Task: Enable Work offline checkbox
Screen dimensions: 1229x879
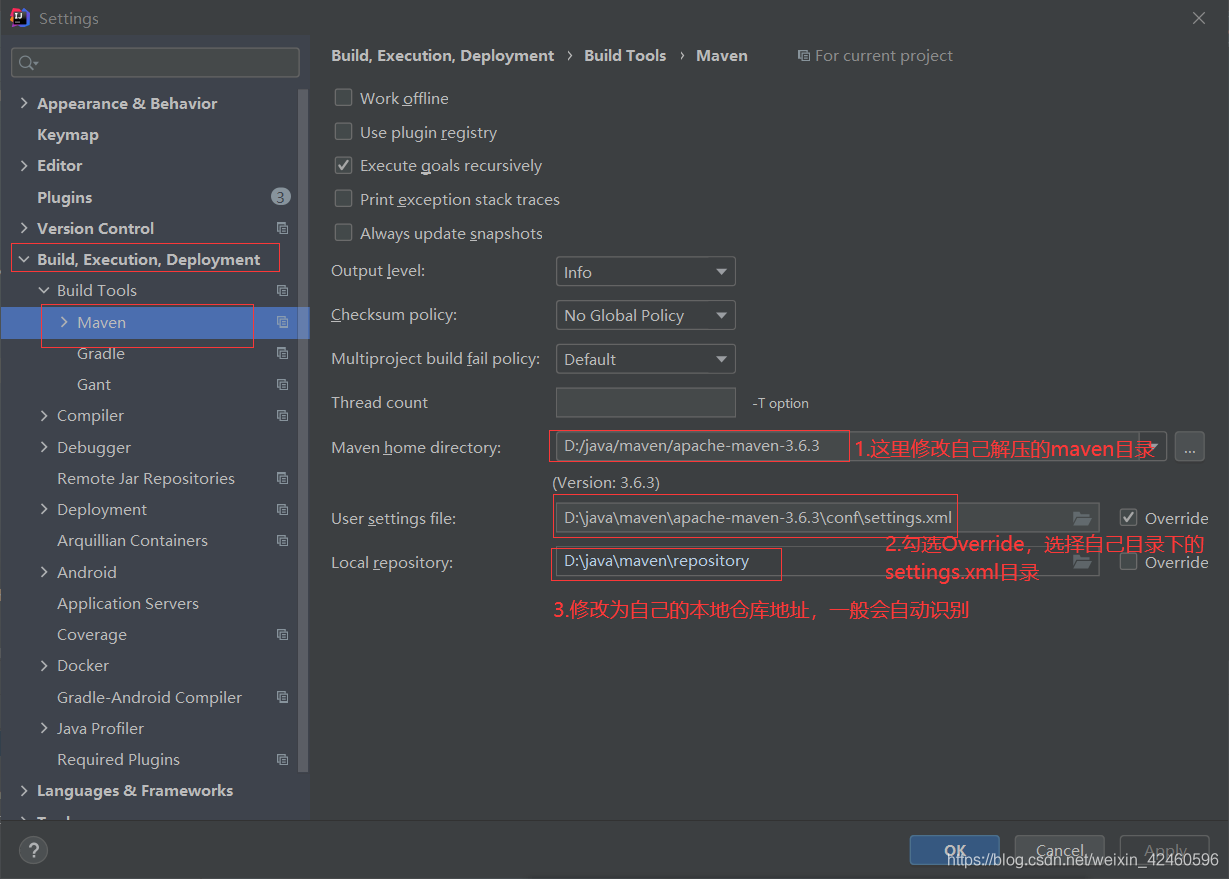Action: pos(343,98)
